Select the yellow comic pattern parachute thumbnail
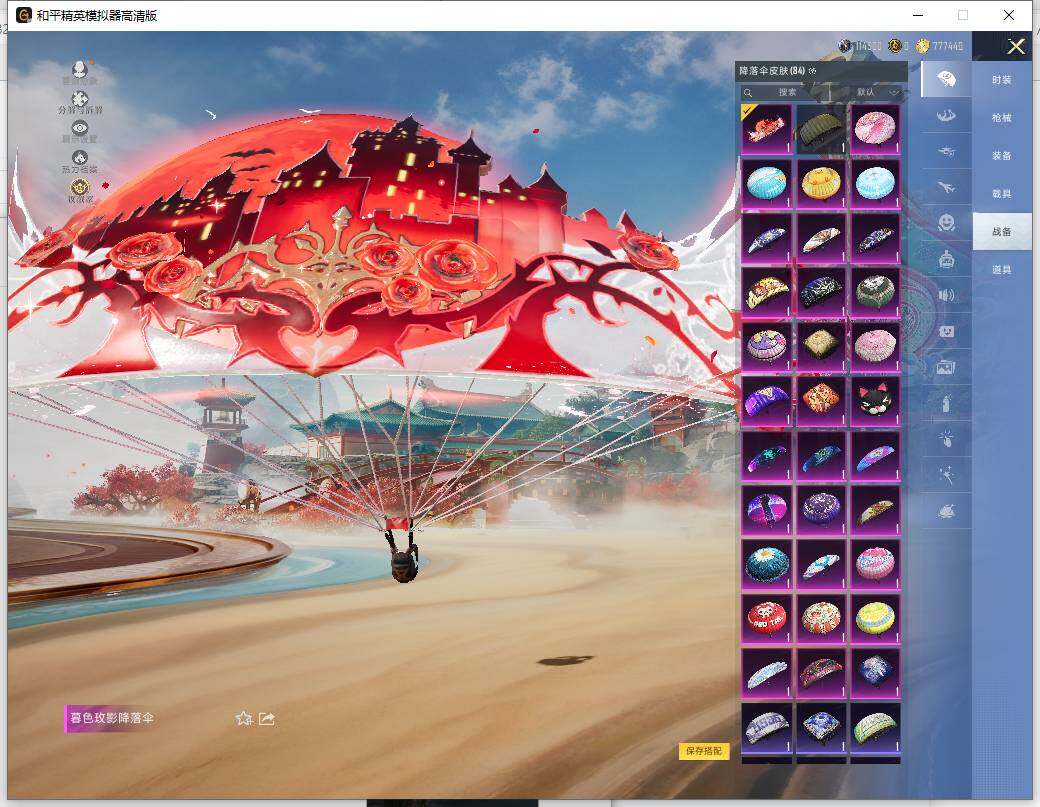Screen dimensions: 1040x807 click(x=767, y=292)
